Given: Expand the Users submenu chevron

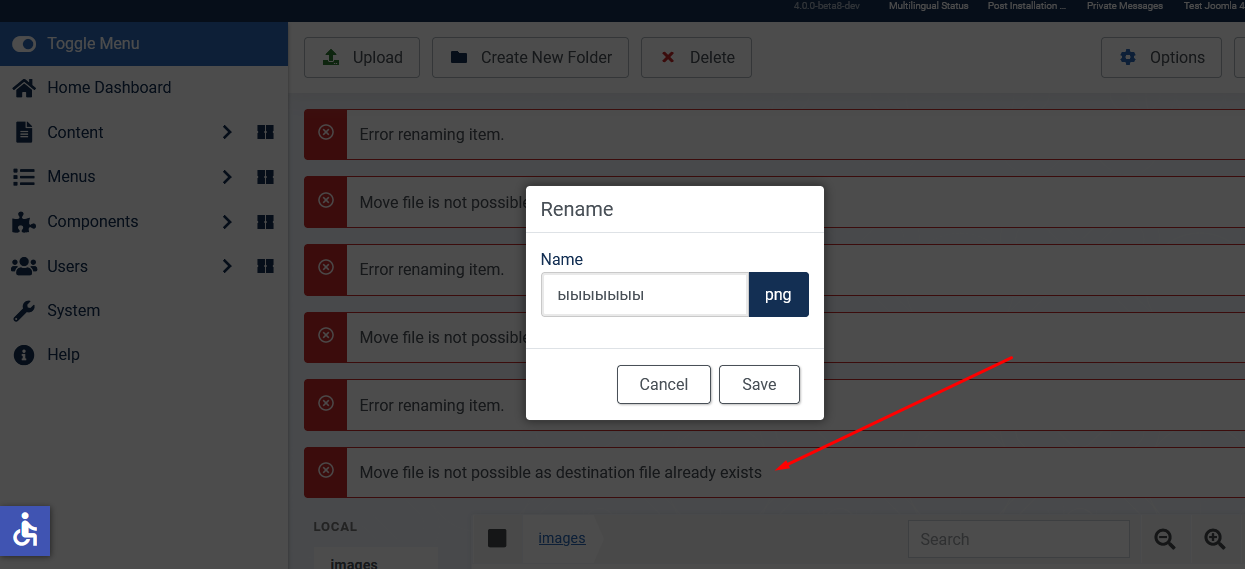Looking at the screenshot, I should pyautogui.click(x=227, y=266).
